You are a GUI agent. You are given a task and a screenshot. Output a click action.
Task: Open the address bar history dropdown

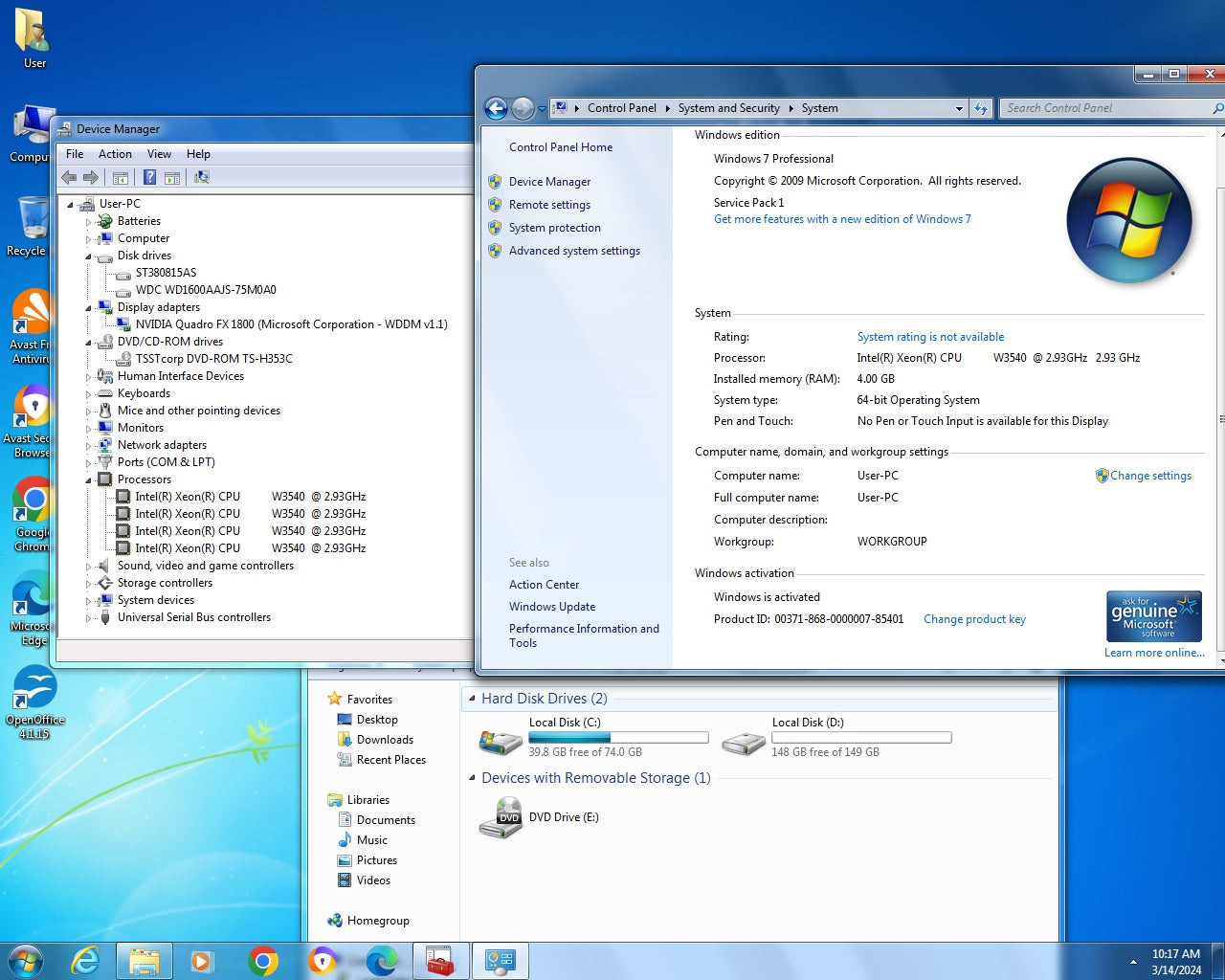click(959, 108)
